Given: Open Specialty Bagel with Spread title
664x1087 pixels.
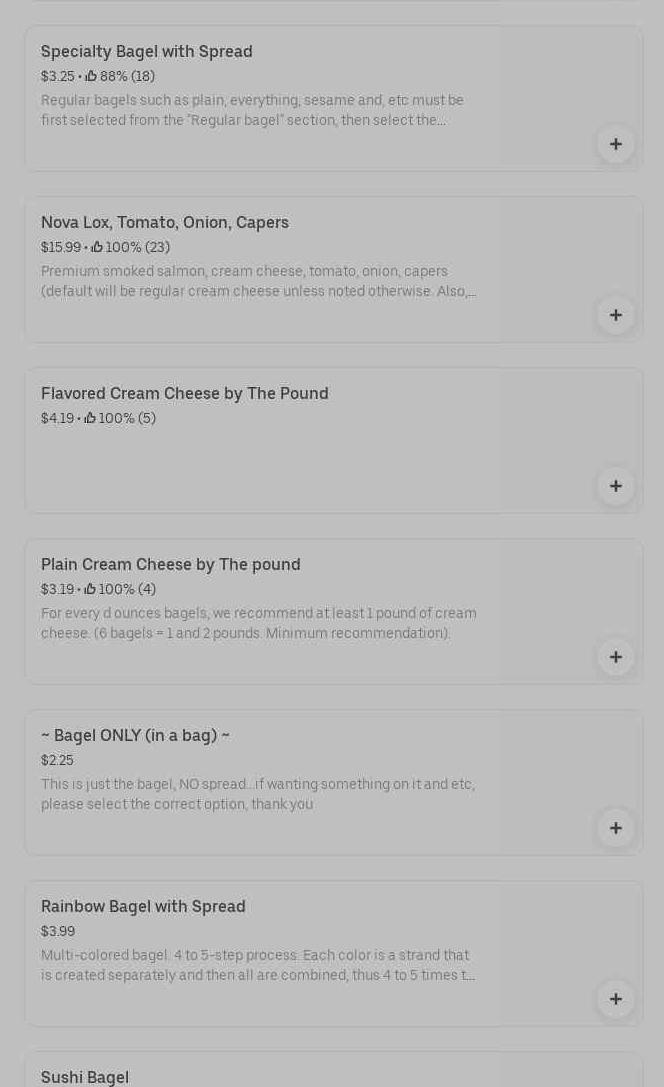Looking at the screenshot, I should pos(147,51).
